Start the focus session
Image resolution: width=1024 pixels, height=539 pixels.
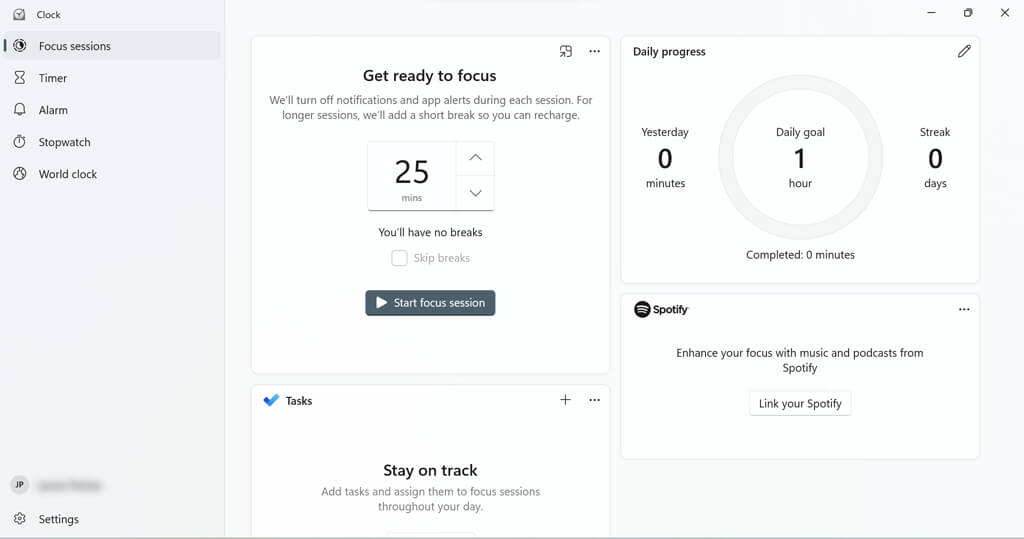[x=430, y=303]
